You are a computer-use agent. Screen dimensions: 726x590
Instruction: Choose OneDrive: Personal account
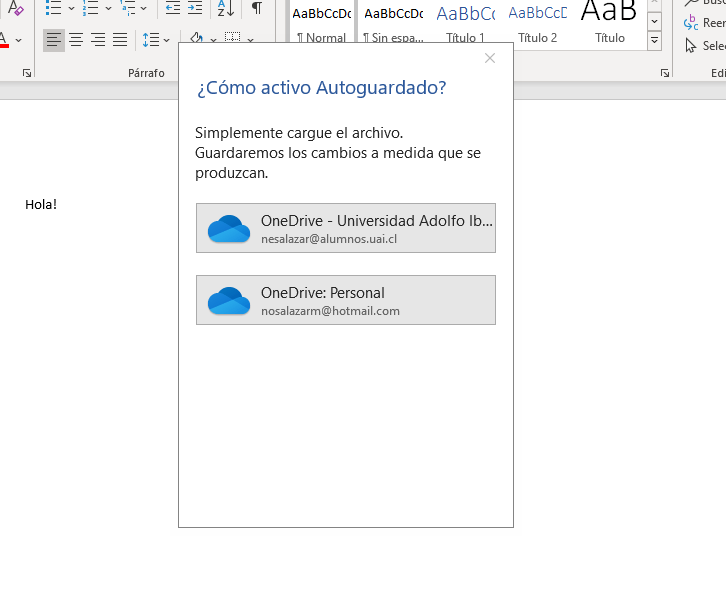click(346, 300)
